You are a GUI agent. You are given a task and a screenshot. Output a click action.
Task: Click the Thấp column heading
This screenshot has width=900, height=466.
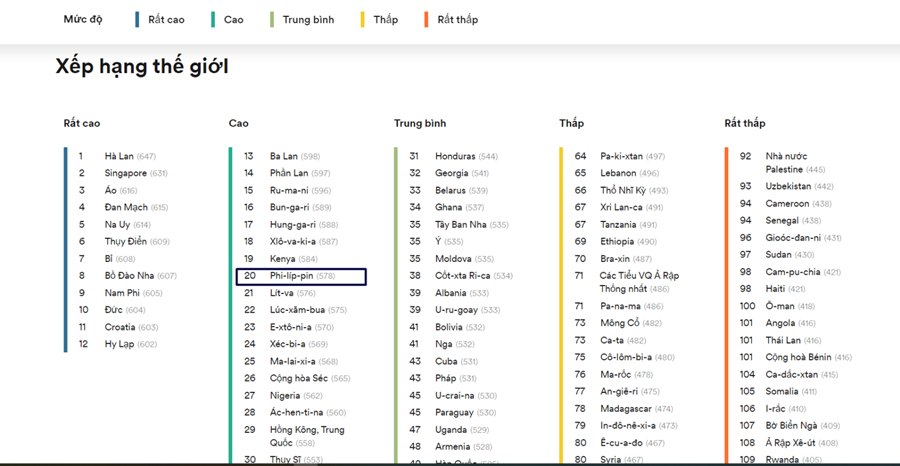[571, 123]
